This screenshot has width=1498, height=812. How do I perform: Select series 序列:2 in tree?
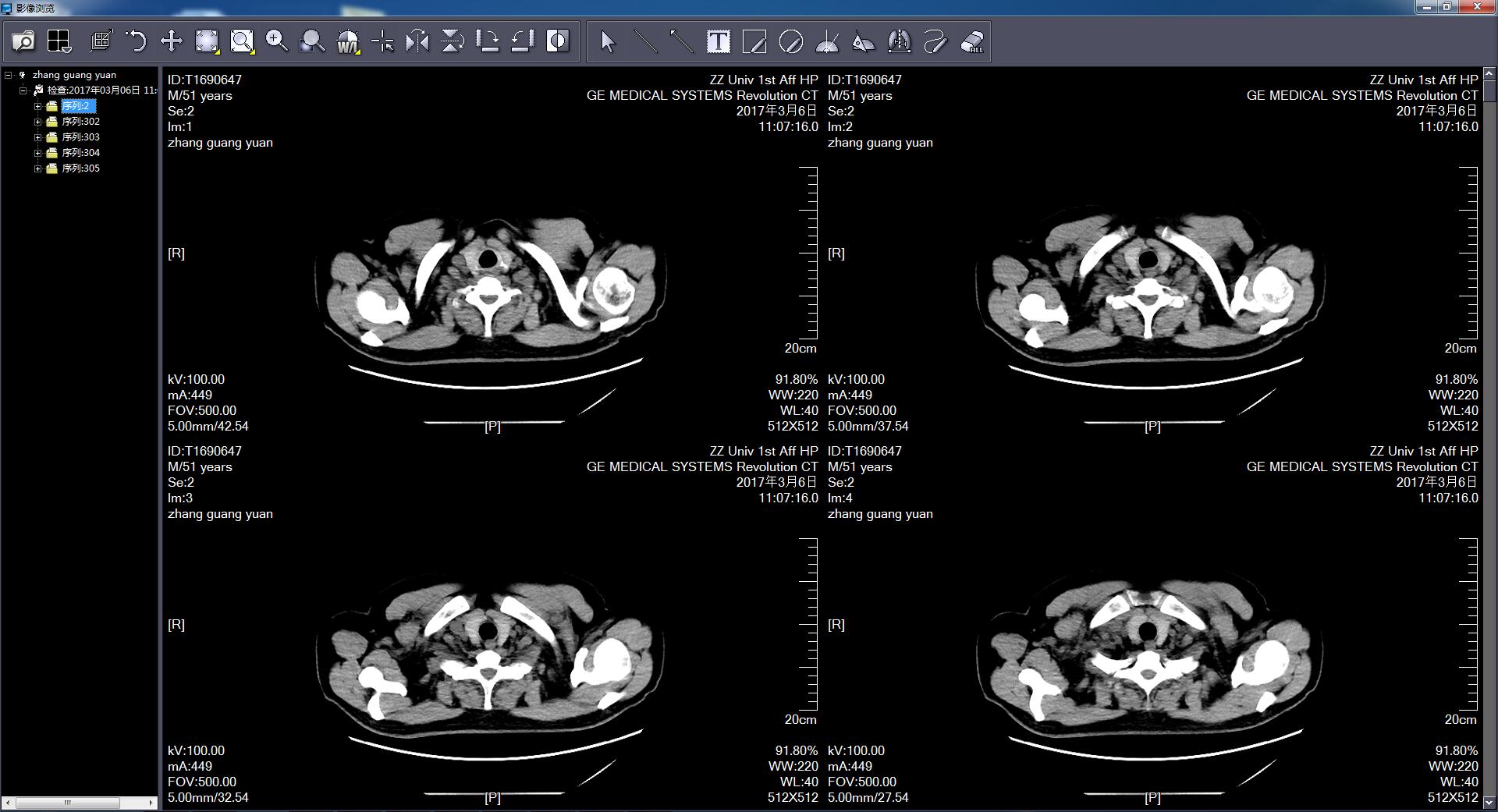[78, 106]
